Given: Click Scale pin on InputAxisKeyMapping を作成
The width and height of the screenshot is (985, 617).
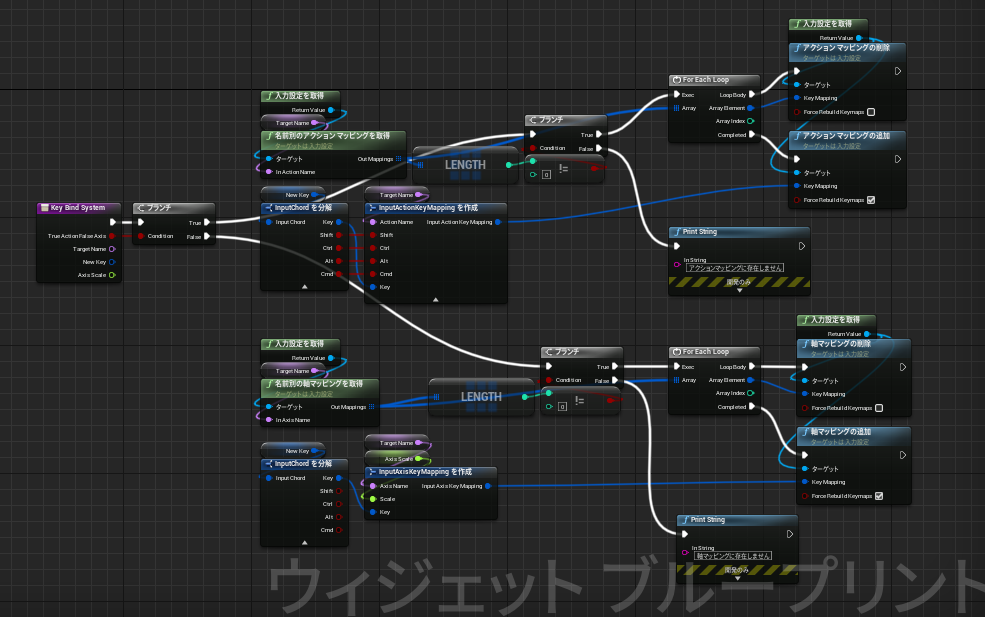Looking at the screenshot, I should click(x=373, y=499).
